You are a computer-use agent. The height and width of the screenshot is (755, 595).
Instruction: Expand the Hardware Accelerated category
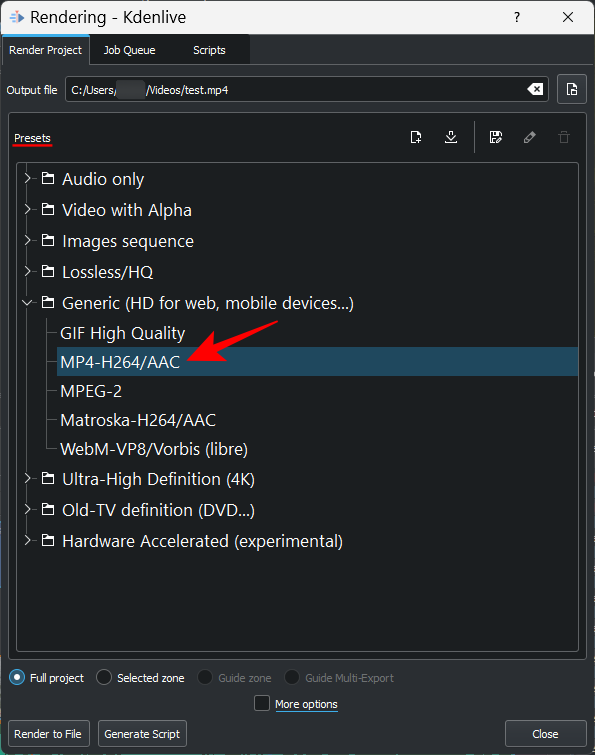tap(27, 540)
